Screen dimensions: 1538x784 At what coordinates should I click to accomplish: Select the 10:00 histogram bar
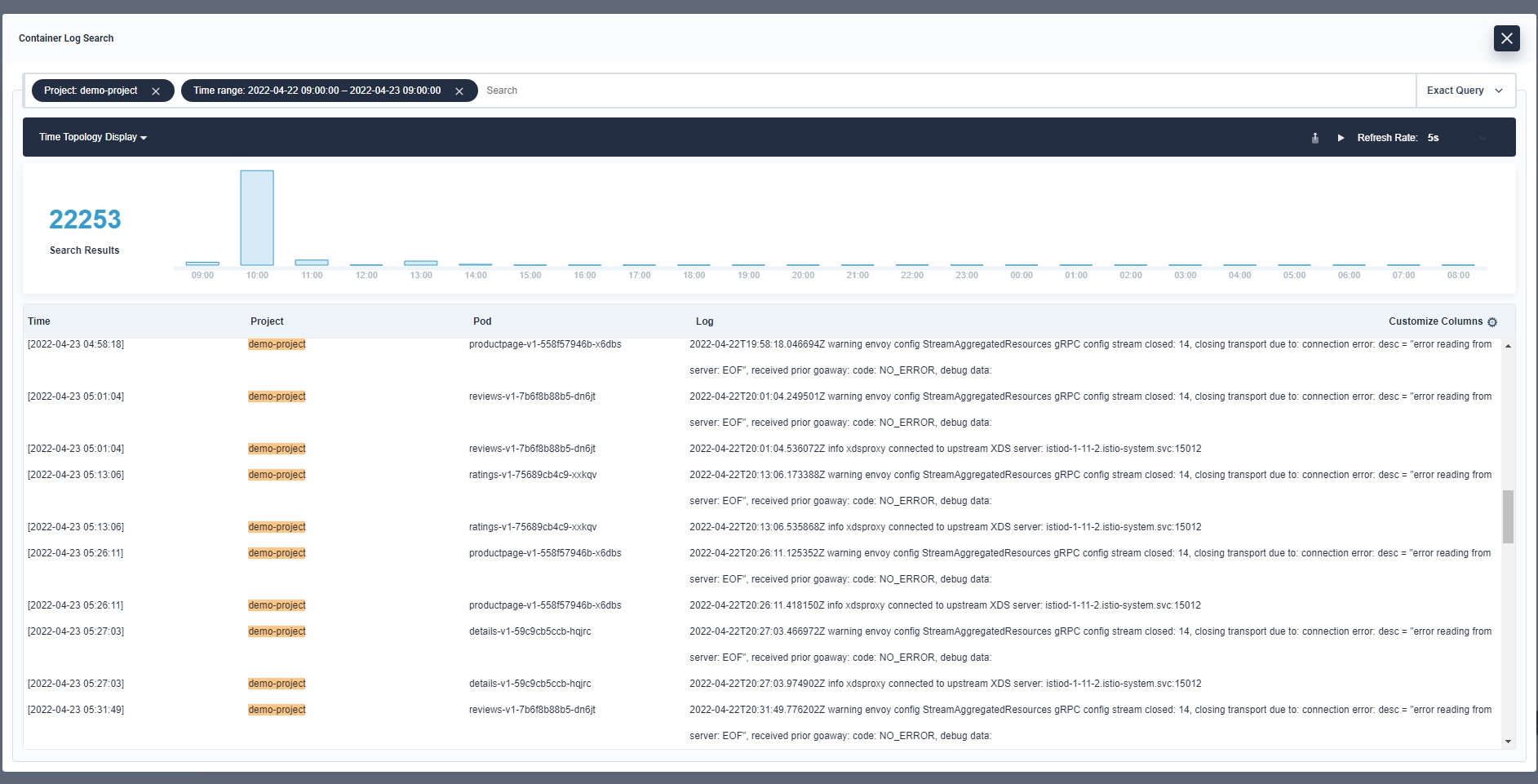pos(257,218)
